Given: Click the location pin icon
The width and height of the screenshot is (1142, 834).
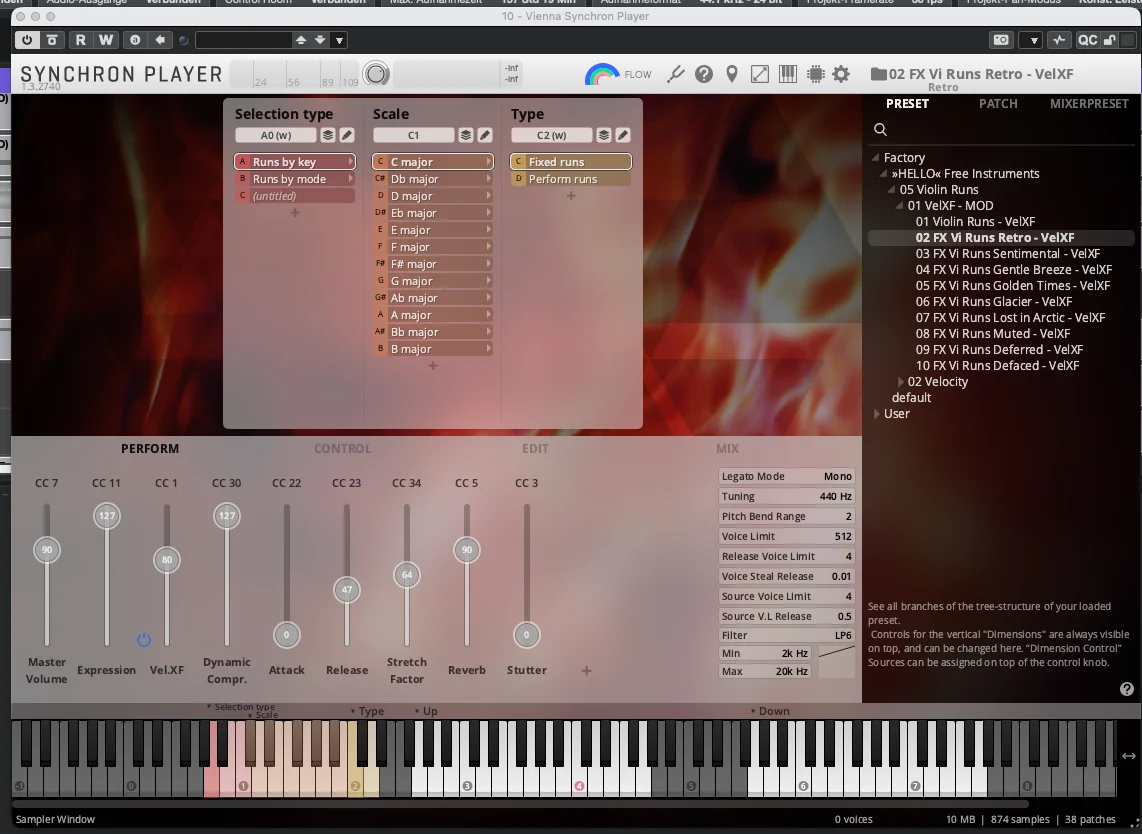Looking at the screenshot, I should [x=732, y=74].
